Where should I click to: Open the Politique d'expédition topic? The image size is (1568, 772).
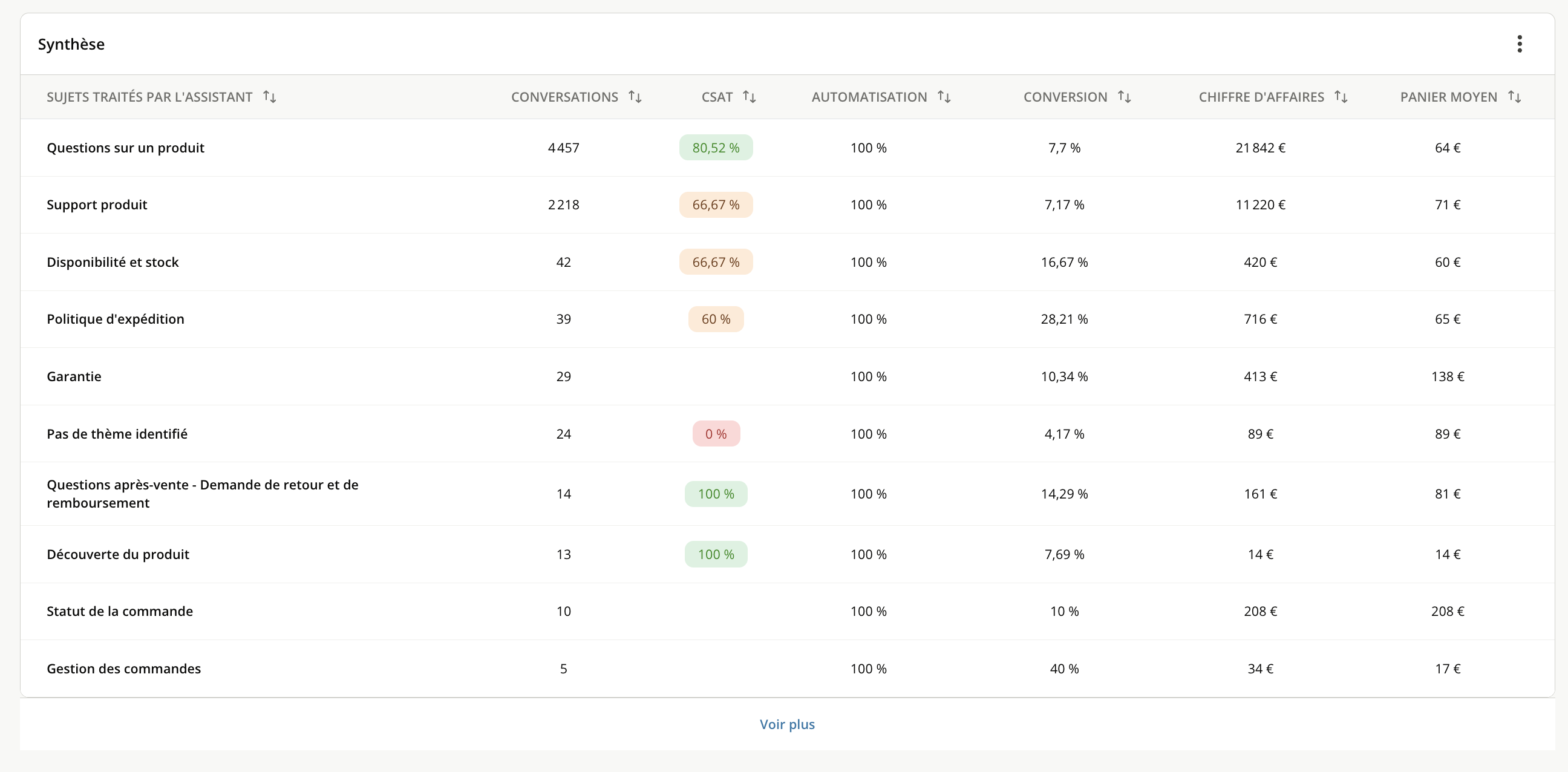[115, 319]
